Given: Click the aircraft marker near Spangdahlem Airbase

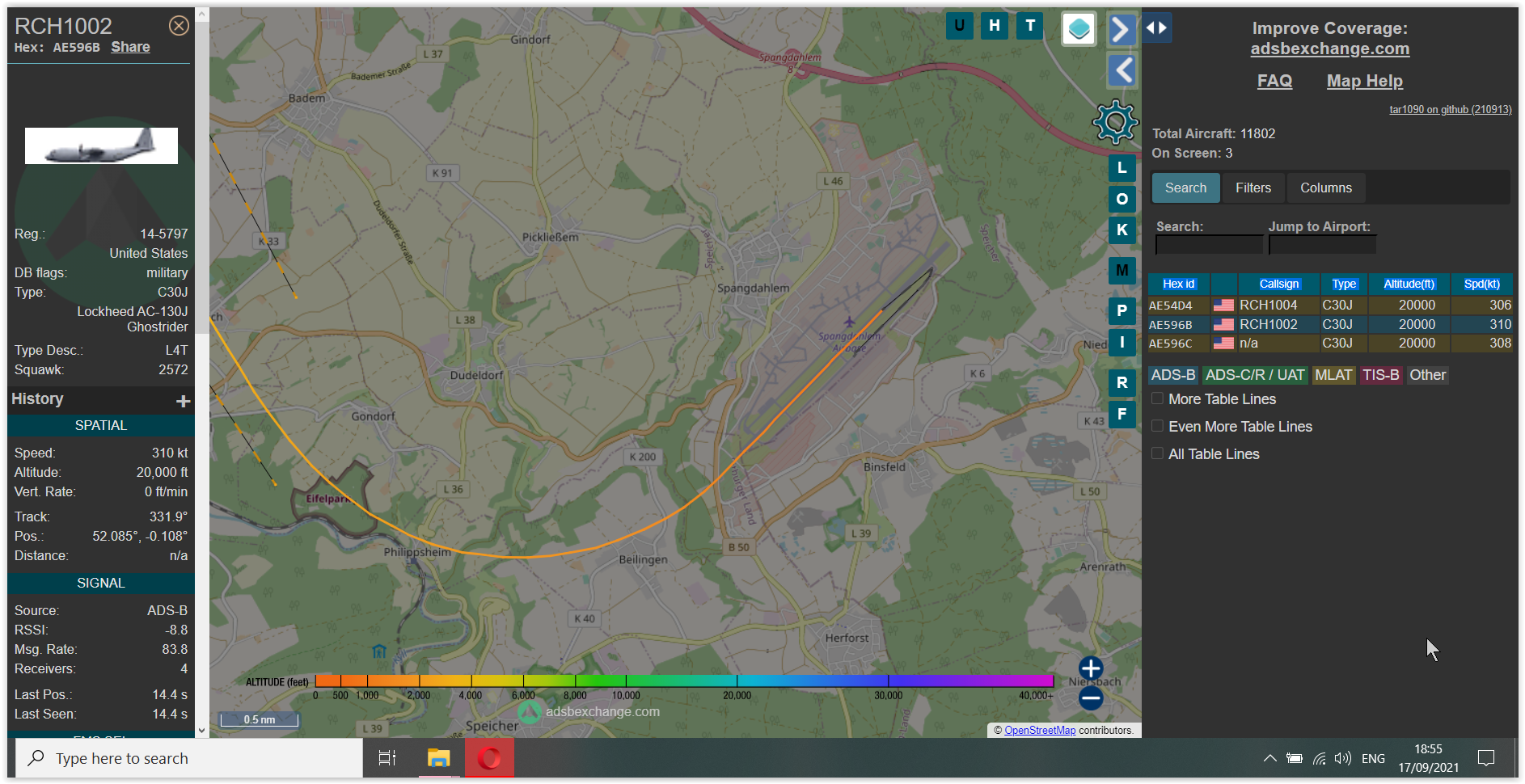Looking at the screenshot, I should click(849, 323).
